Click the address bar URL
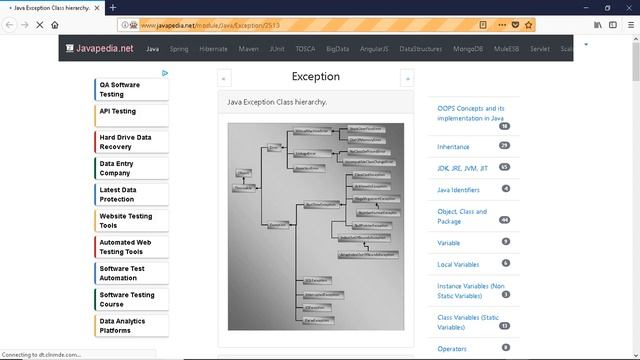This screenshot has width=640, height=360. (x=210, y=25)
